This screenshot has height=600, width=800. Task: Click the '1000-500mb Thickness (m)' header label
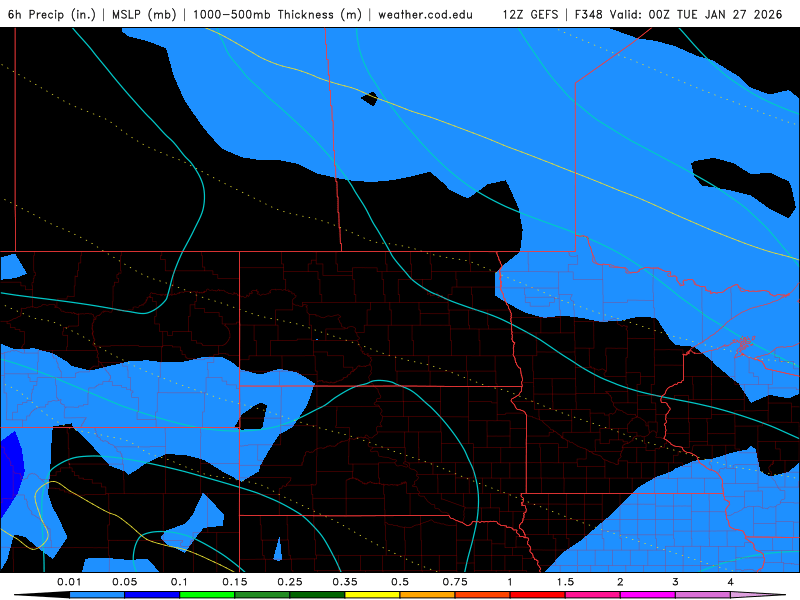[277, 14]
